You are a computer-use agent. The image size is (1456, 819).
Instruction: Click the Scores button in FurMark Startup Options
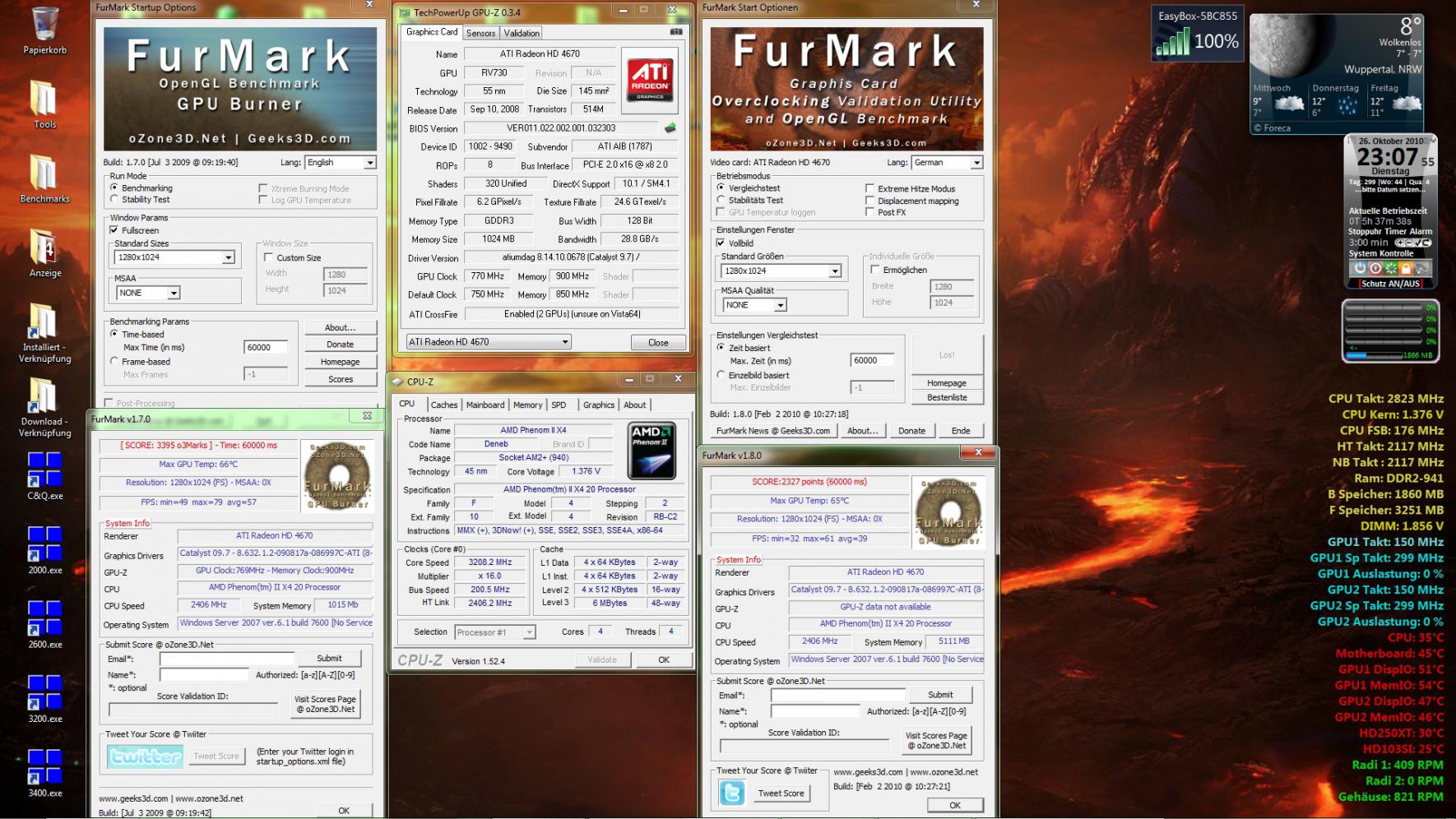click(341, 380)
